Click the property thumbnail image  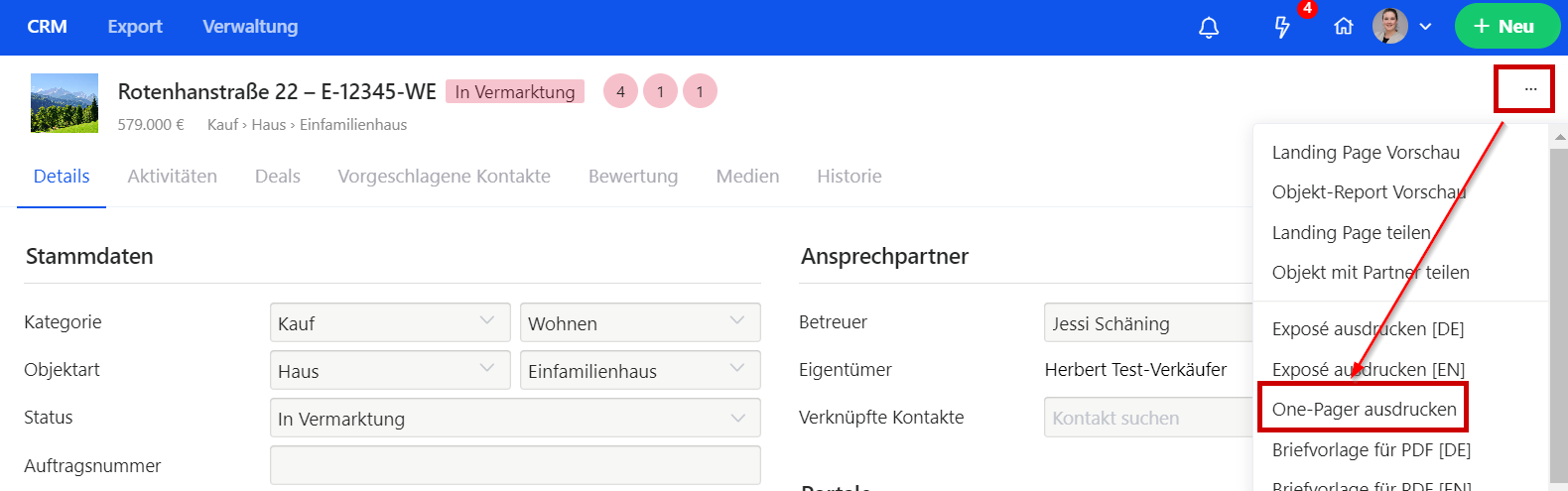(65, 103)
